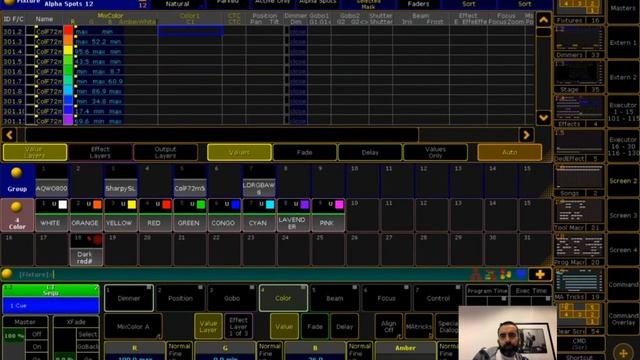Select the WHITE color preset
The image size is (640, 360).
[x=51, y=215]
